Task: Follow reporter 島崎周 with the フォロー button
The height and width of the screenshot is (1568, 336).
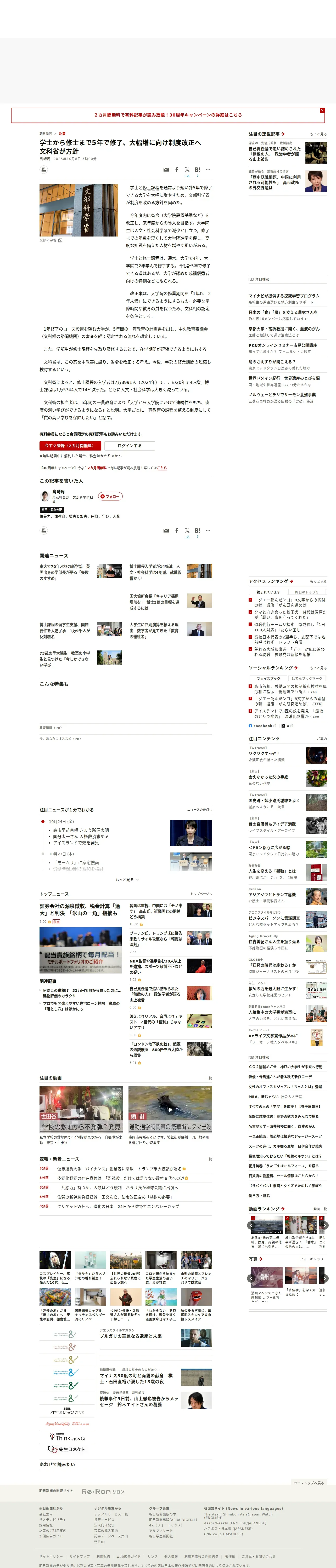Action: [x=110, y=496]
